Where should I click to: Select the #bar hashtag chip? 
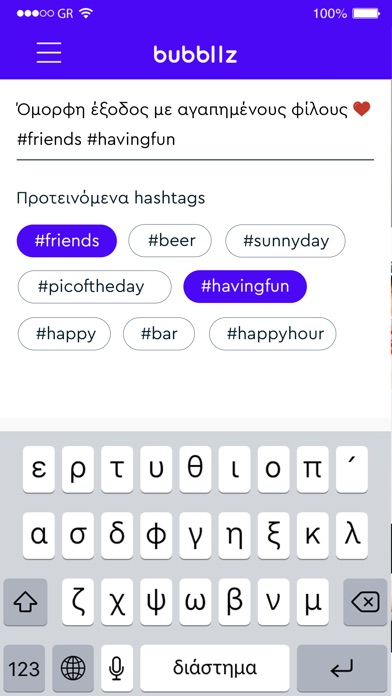coord(159,334)
